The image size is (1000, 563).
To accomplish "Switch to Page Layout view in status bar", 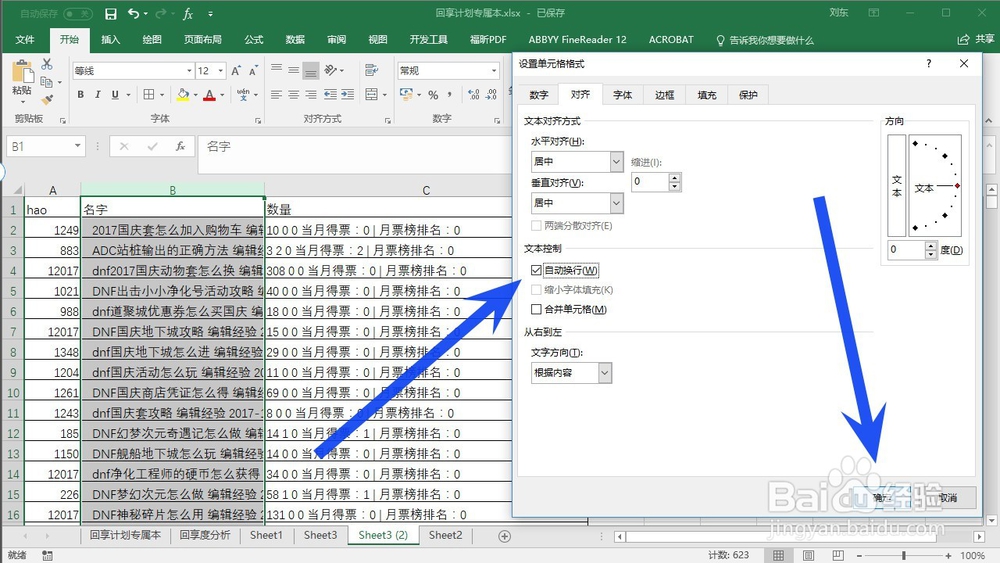I will [808, 555].
